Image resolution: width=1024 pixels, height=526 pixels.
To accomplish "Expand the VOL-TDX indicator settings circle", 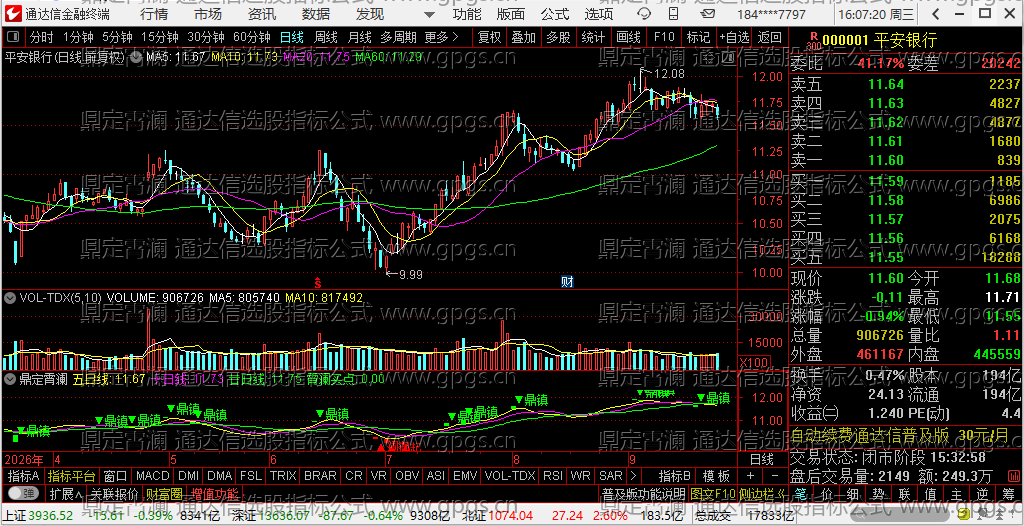I will 10,297.
